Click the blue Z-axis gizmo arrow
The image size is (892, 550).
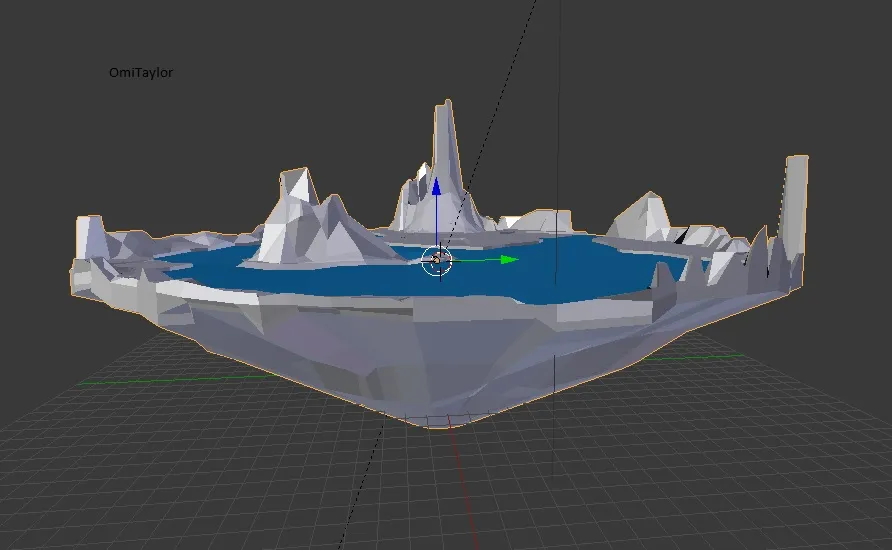pyautogui.click(x=436, y=187)
